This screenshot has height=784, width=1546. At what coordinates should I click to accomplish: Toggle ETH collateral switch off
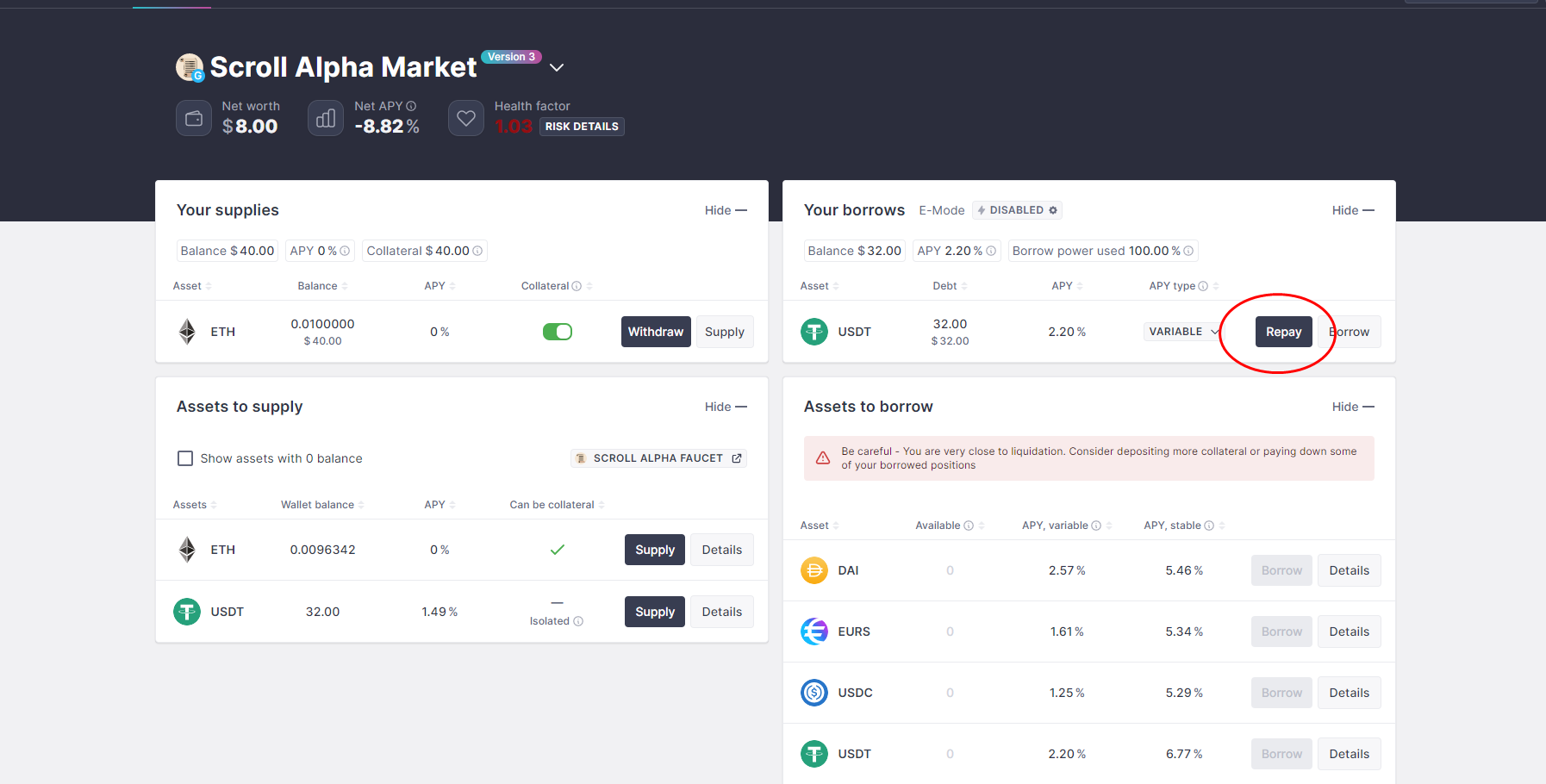tap(557, 332)
